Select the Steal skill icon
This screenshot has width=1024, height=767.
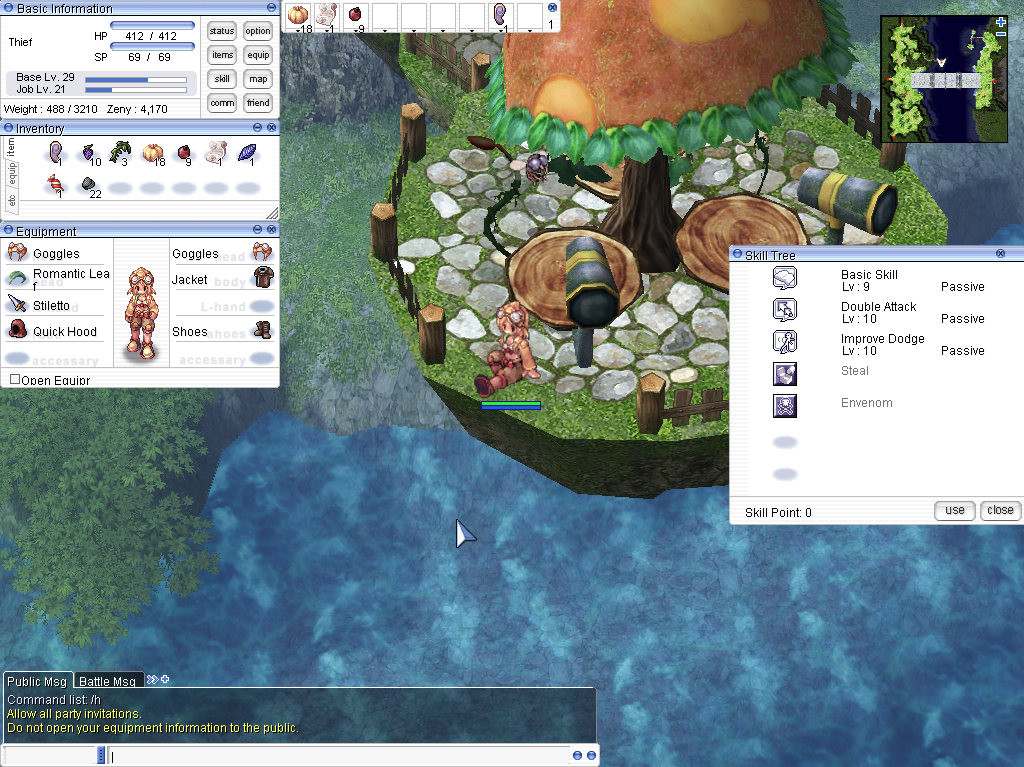(x=784, y=374)
